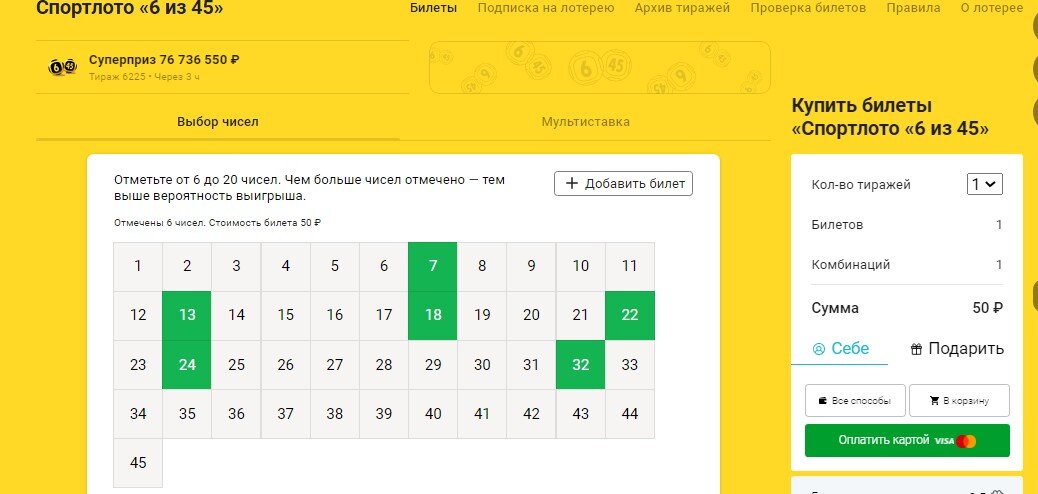Expand the Кол-во тиражей dropdown
This screenshot has width=1038, height=494.
(985, 184)
